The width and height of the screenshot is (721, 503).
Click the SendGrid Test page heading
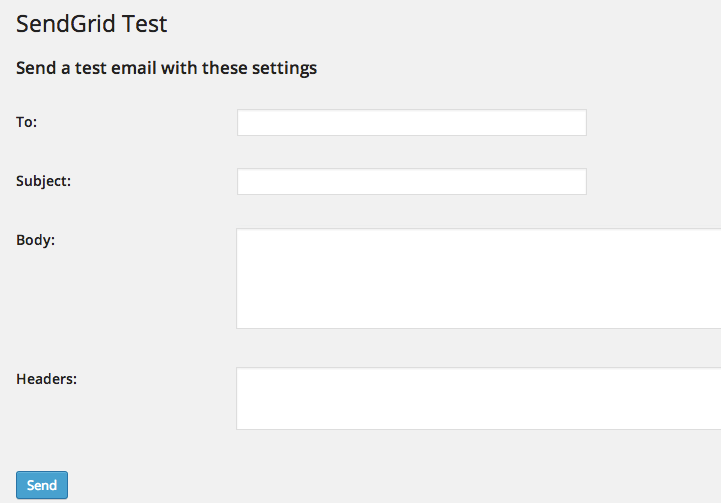click(x=92, y=22)
